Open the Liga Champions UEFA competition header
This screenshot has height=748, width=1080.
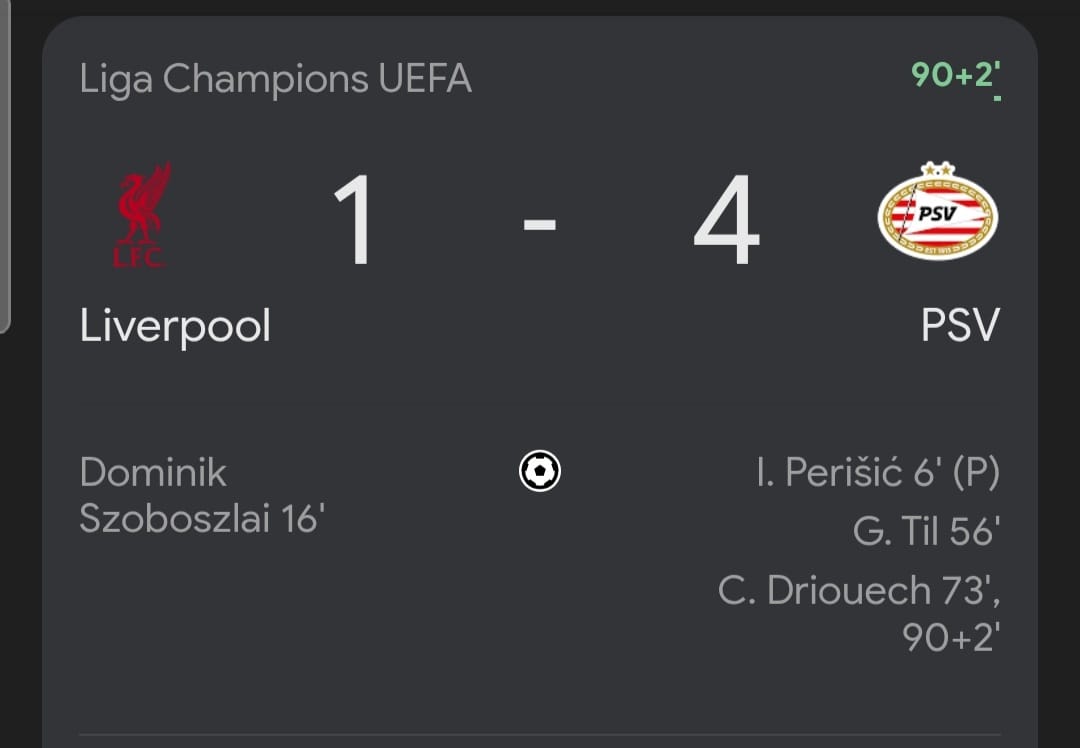[x=275, y=79]
